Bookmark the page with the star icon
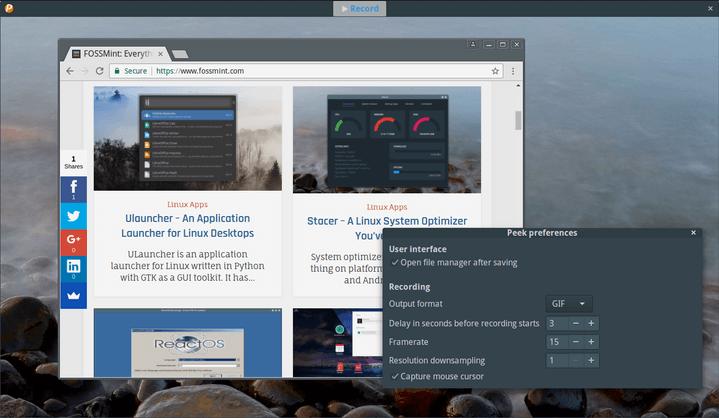The width and height of the screenshot is (719, 418). 495,71
